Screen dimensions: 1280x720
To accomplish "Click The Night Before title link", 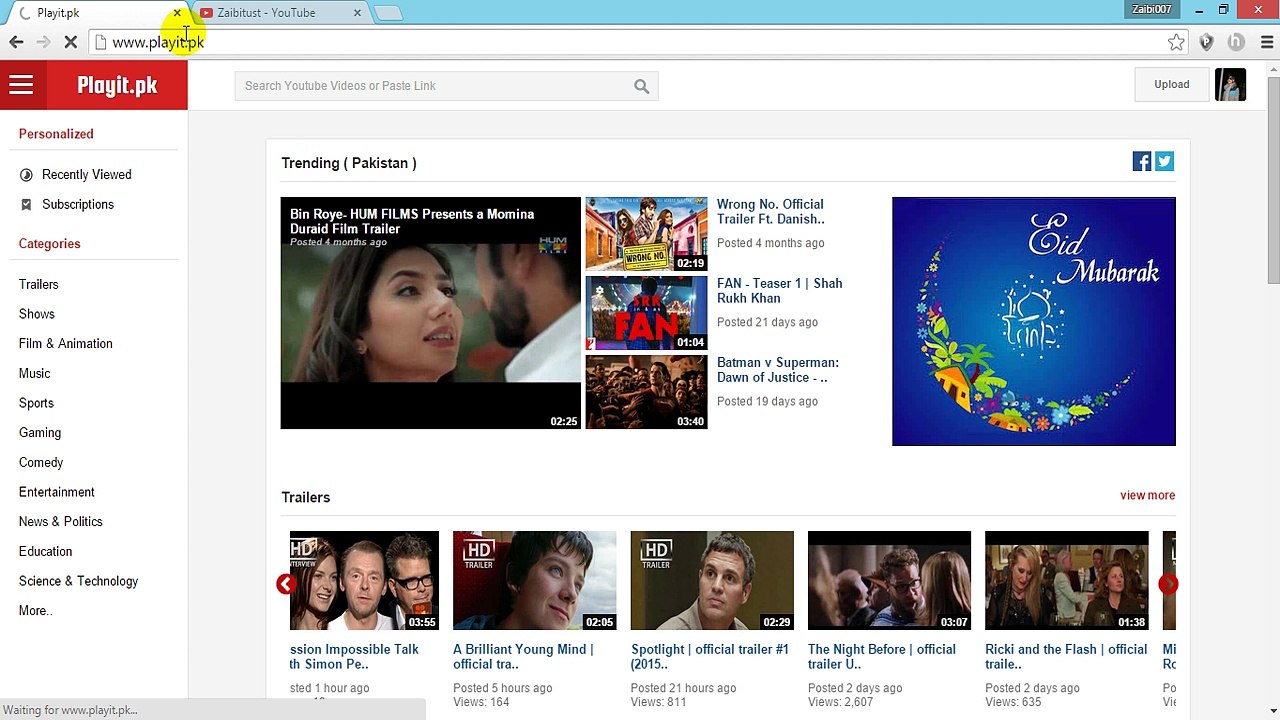I will click(882, 657).
